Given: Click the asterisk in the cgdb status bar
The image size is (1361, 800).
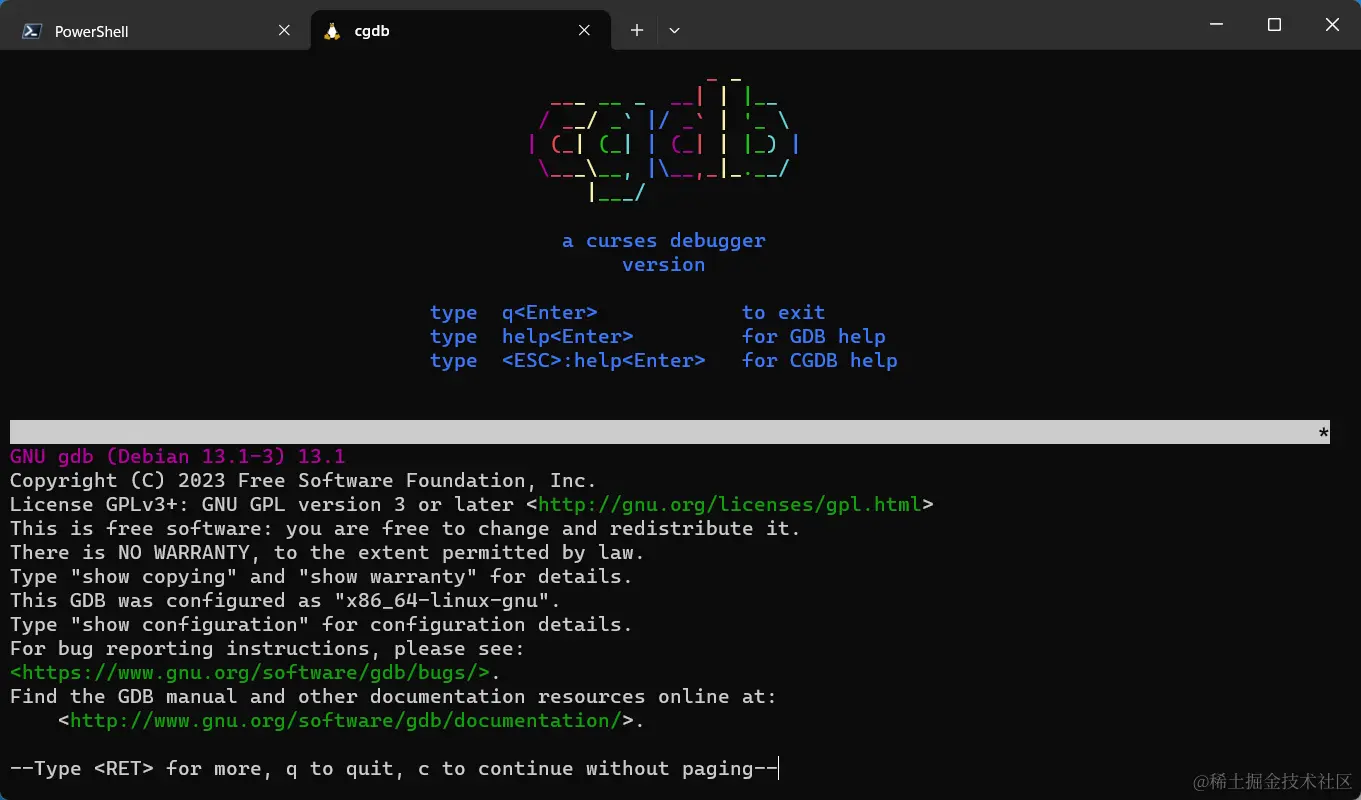Looking at the screenshot, I should coord(1324,434).
